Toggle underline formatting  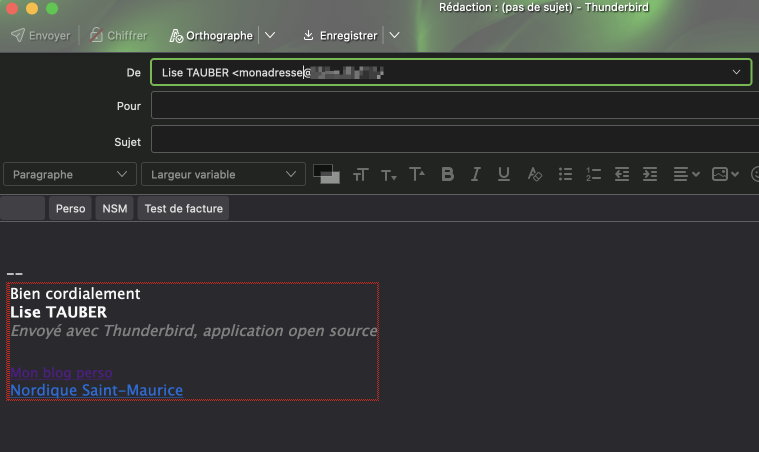click(504, 174)
